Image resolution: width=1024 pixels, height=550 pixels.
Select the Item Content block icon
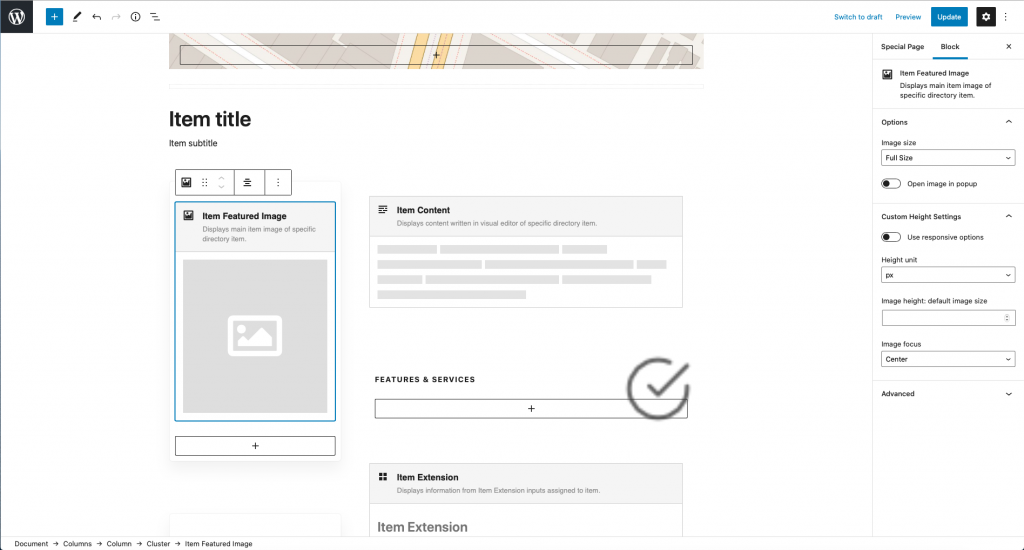tap(383, 210)
